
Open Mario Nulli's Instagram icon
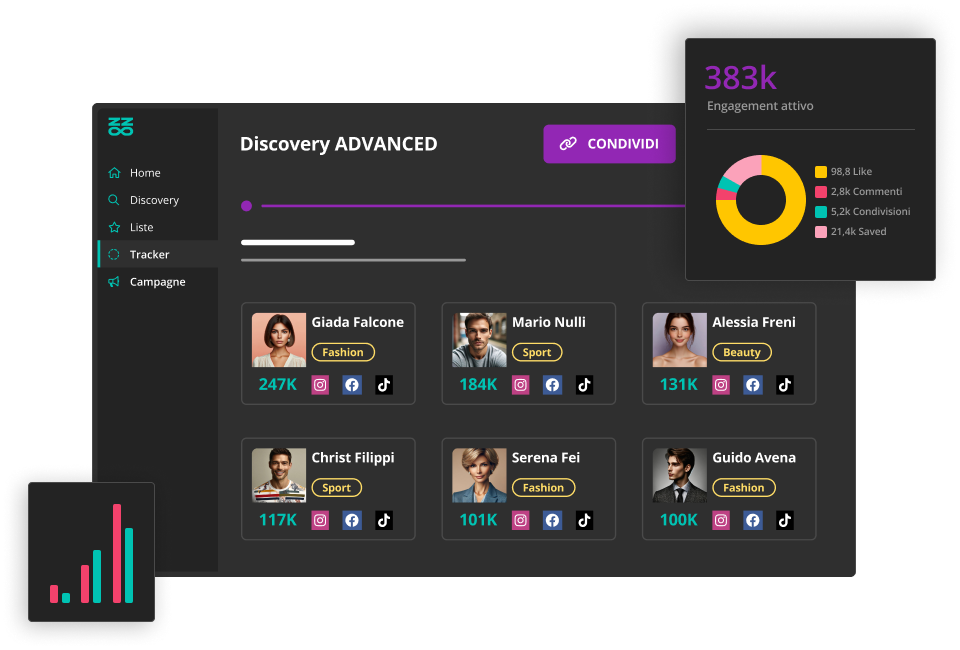point(520,385)
